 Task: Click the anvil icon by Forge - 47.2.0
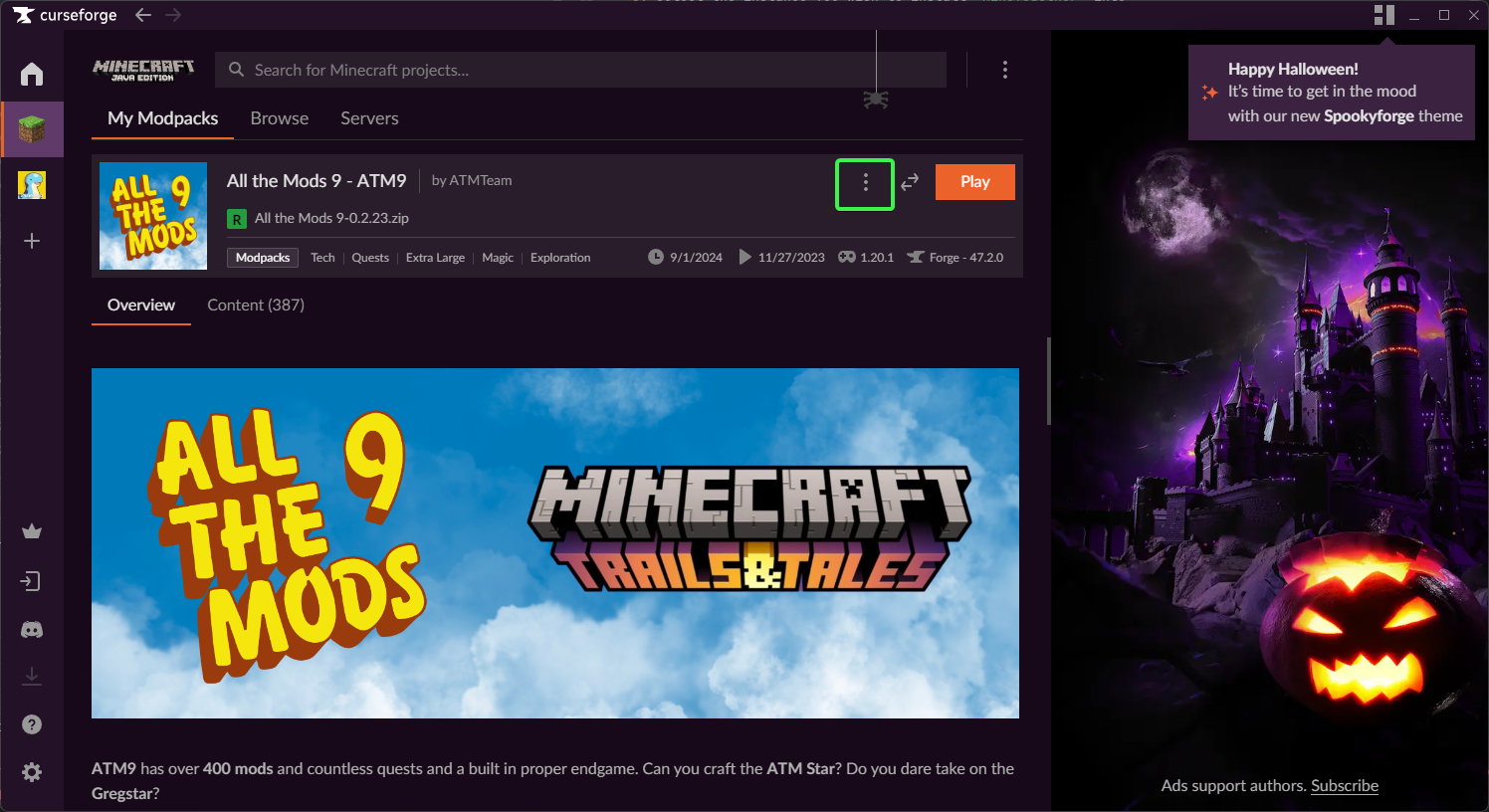point(916,257)
